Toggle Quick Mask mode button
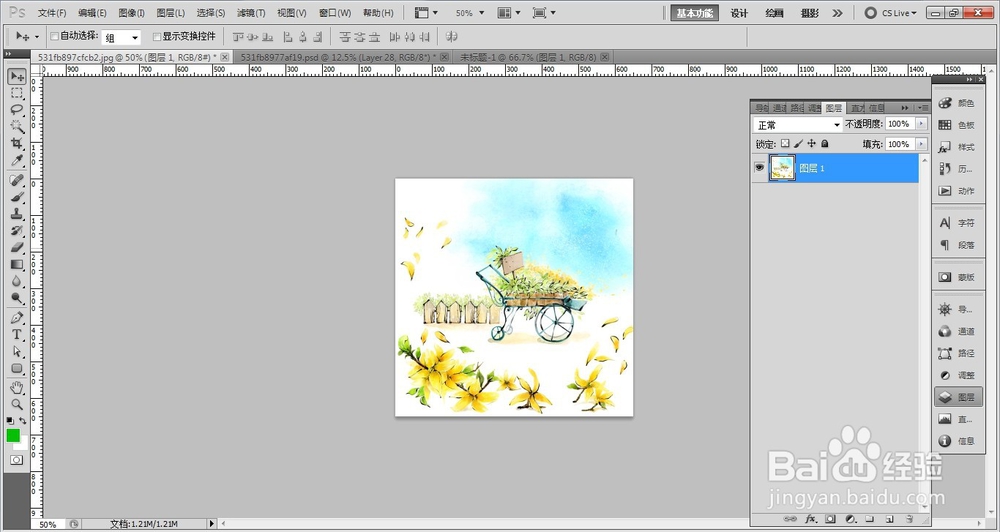The width and height of the screenshot is (1000, 532). pyautogui.click(x=17, y=459)
